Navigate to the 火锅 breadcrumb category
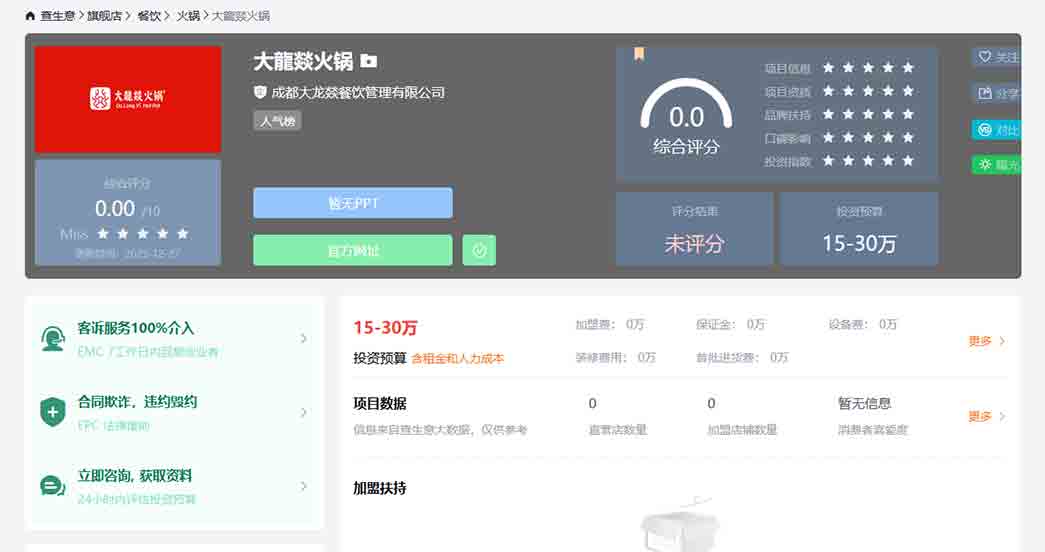Screen dimensions: 1045x552 click(x=188, y=16)
